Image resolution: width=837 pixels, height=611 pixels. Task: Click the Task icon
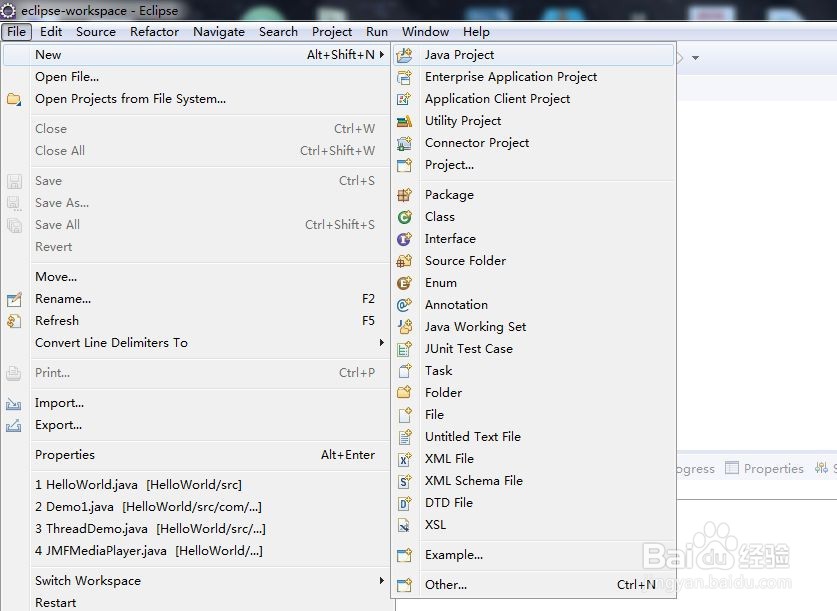tap(405, 371)
